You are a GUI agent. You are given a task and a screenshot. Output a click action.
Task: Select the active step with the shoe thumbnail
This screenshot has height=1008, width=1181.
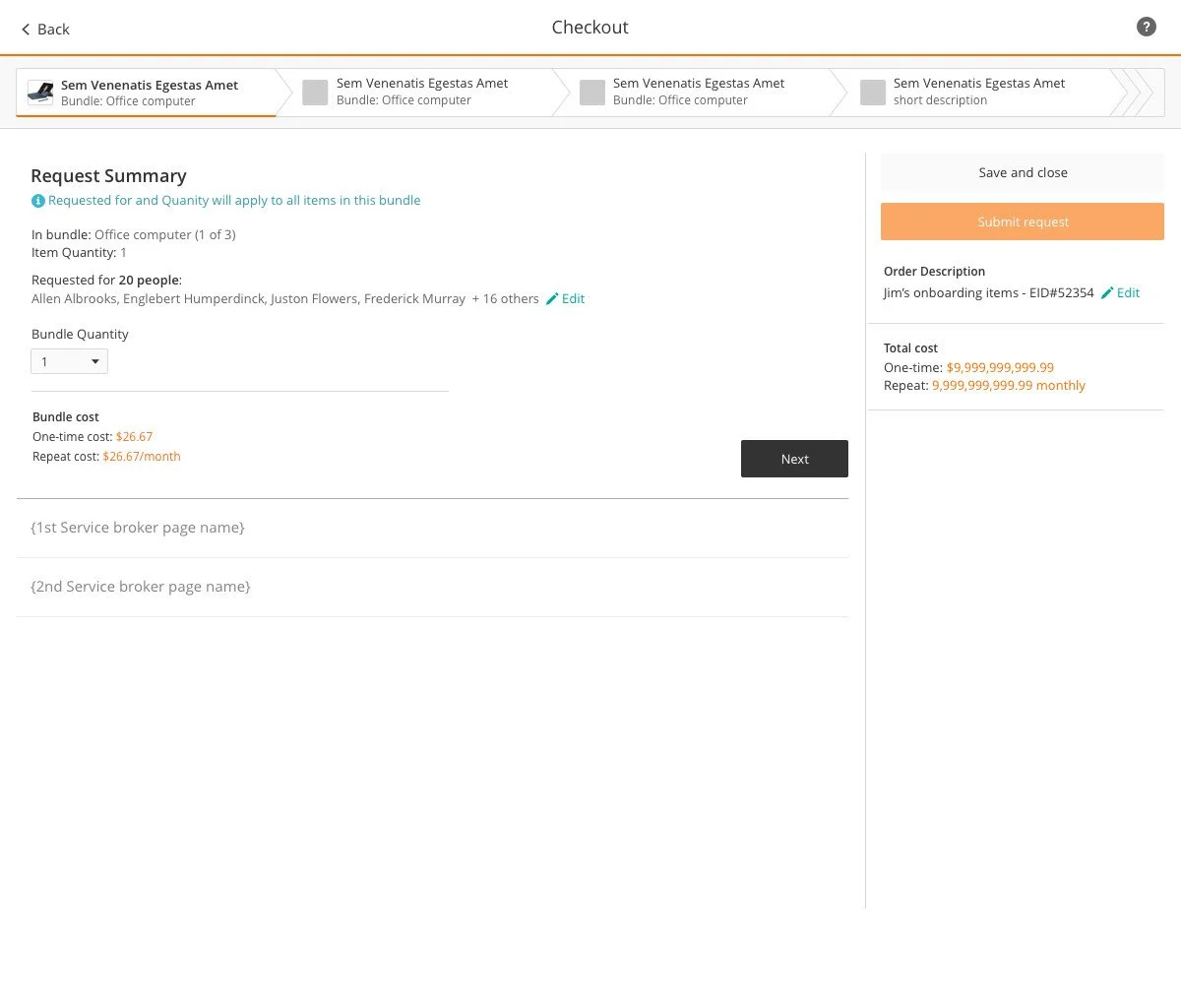[147, 93]
